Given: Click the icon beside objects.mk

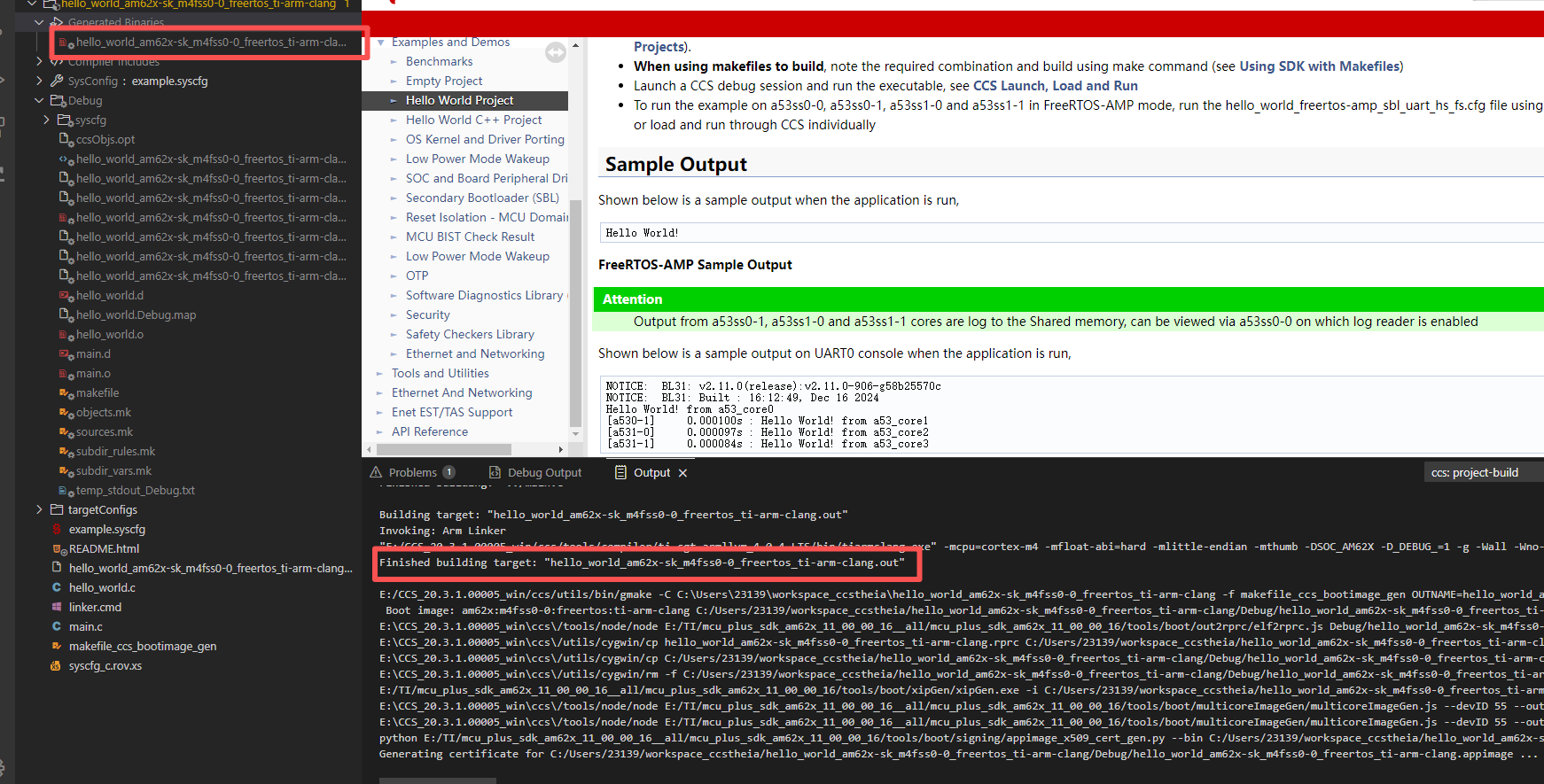Looking at the screenshot, I should point(66,412).
